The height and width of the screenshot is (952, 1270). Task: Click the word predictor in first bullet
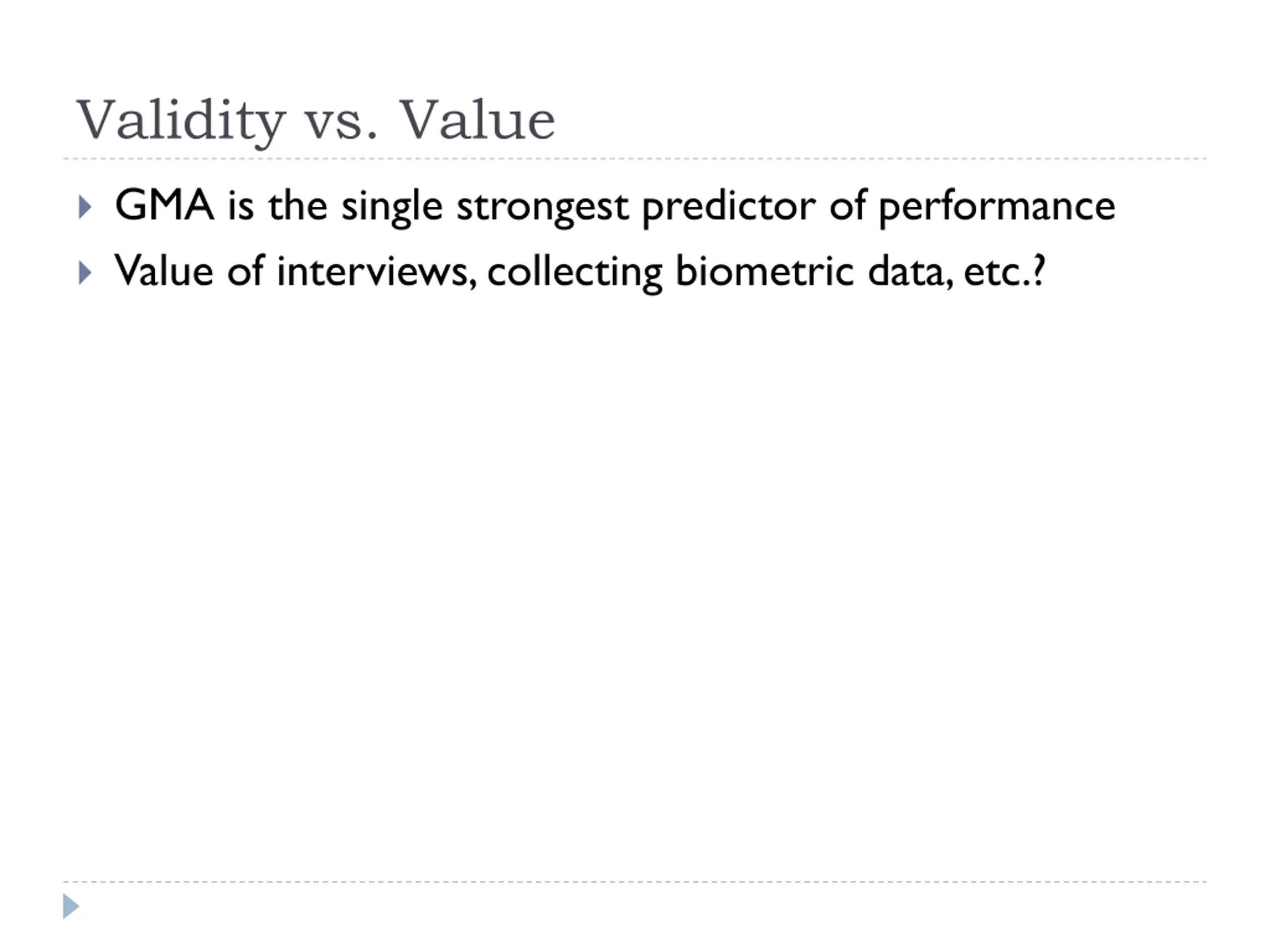click(728, 207)
